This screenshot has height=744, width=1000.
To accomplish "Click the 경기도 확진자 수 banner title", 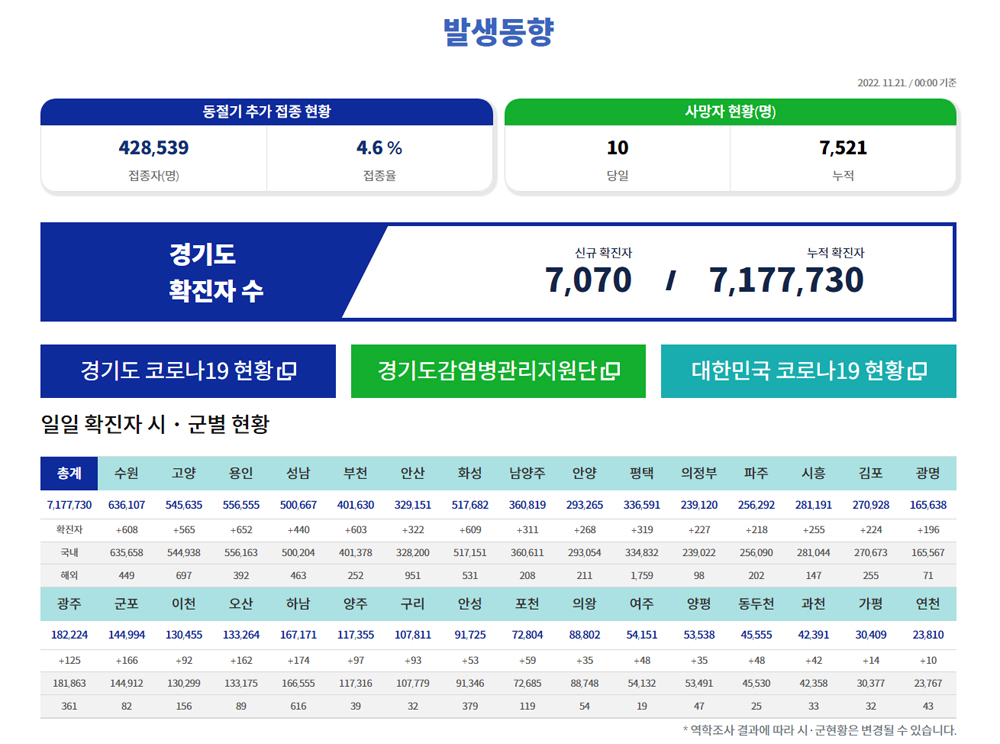I will pyautogui.click(x=216, y=272).
